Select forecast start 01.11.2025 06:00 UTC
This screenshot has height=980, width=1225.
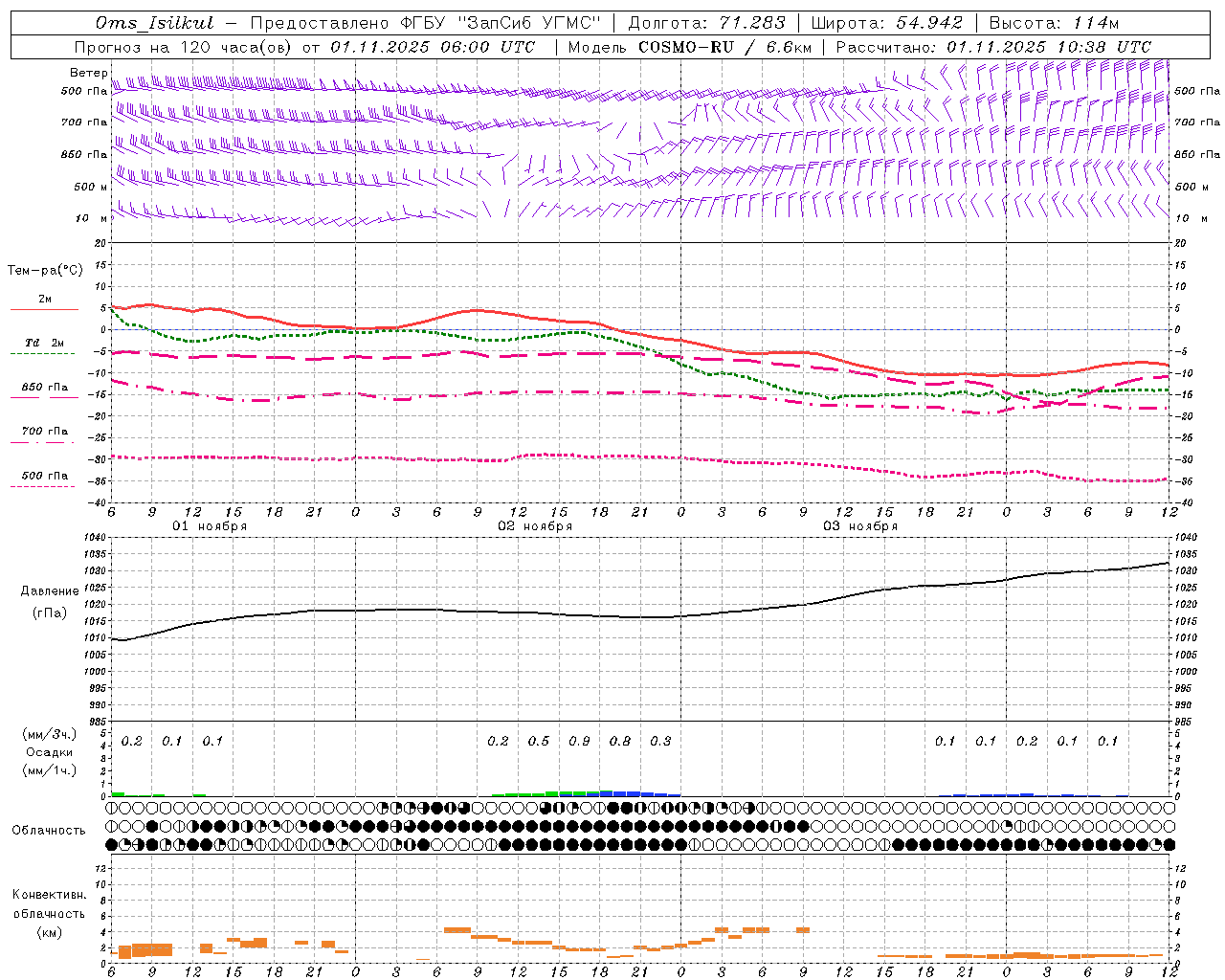pos(433,47)
